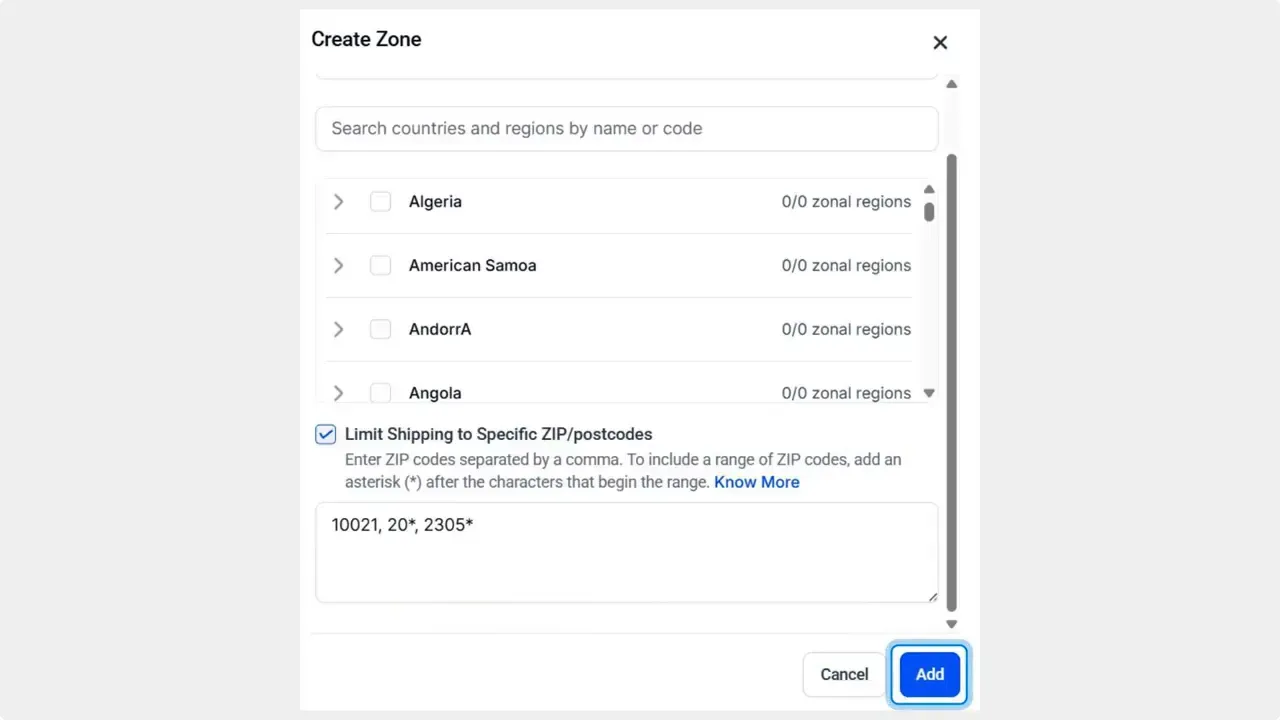The height and width of the screenshot is (720, 1280).
Task: Expand the AndorrA region entry
Action: coord(338,329)
